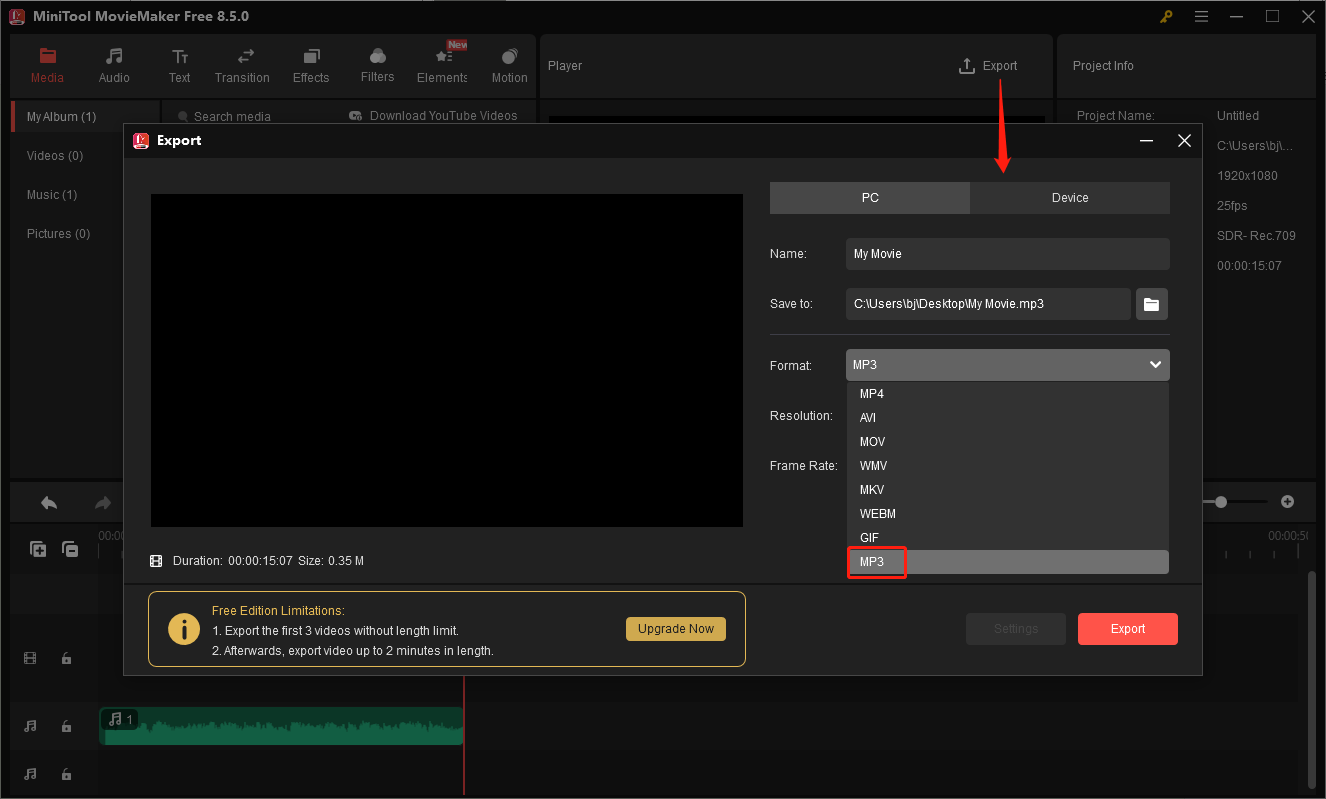Select the Transition tool
The image size is (1326, 799).
coord(242,65)
